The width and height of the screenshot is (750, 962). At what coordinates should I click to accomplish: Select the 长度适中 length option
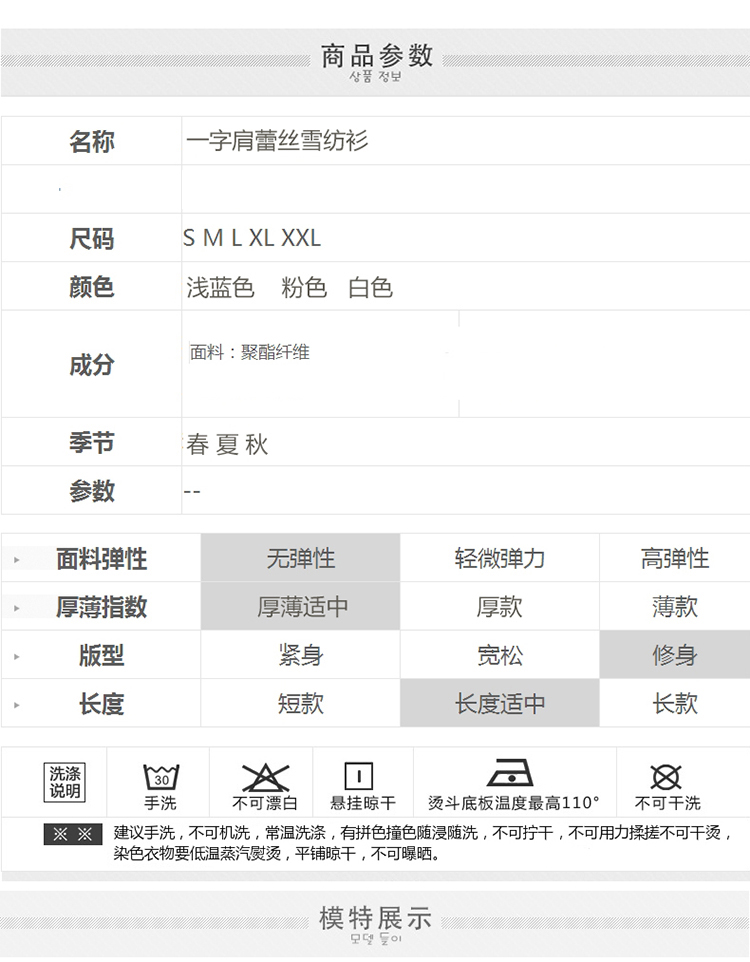pos(499,703)
